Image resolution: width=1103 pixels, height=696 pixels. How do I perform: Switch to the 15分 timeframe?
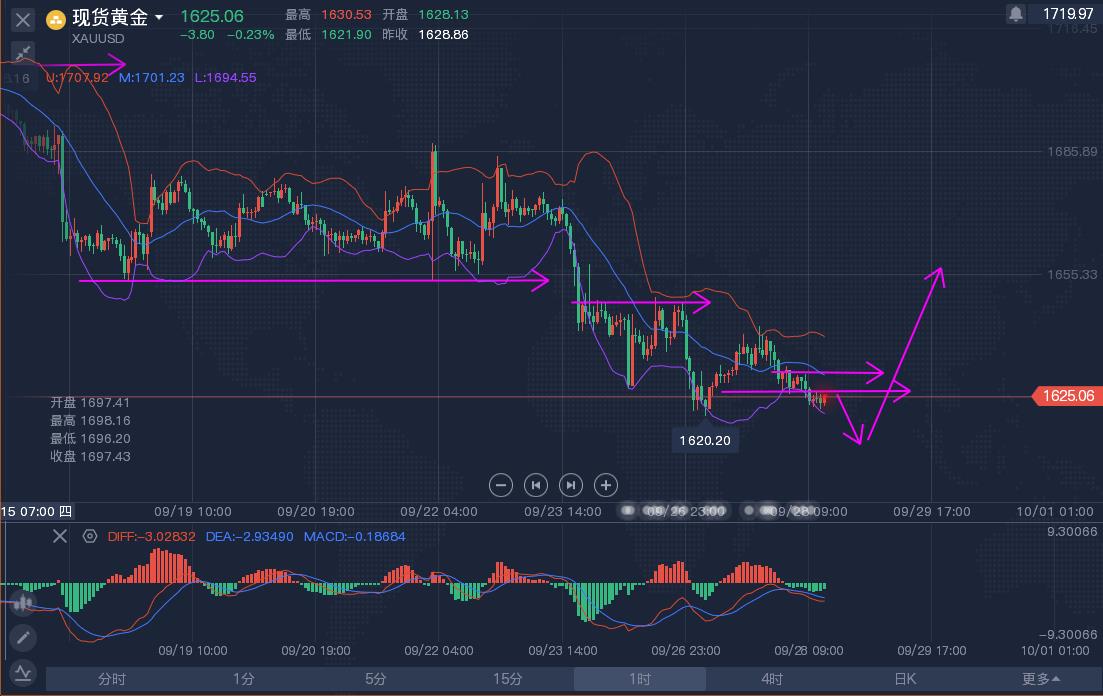click(x=508, y=679)
